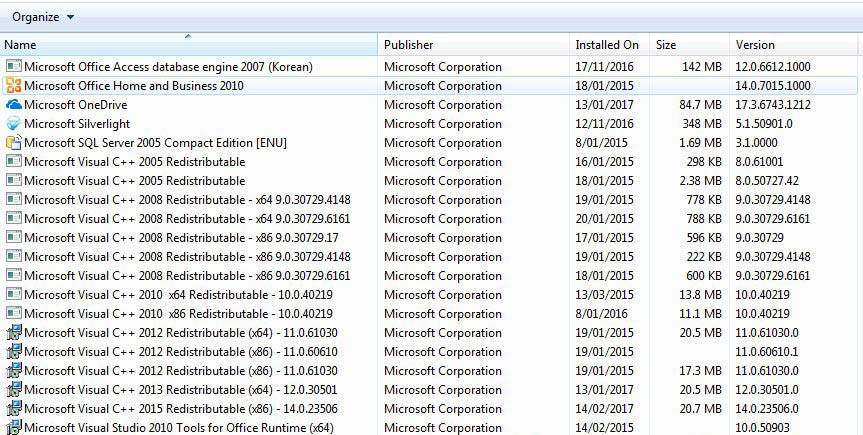The width and height of the screenshot is (863, 435).
Task: Click icon of Visual C++ 2008 x64 9.0.30729.6161
Action: click(14, 218)
